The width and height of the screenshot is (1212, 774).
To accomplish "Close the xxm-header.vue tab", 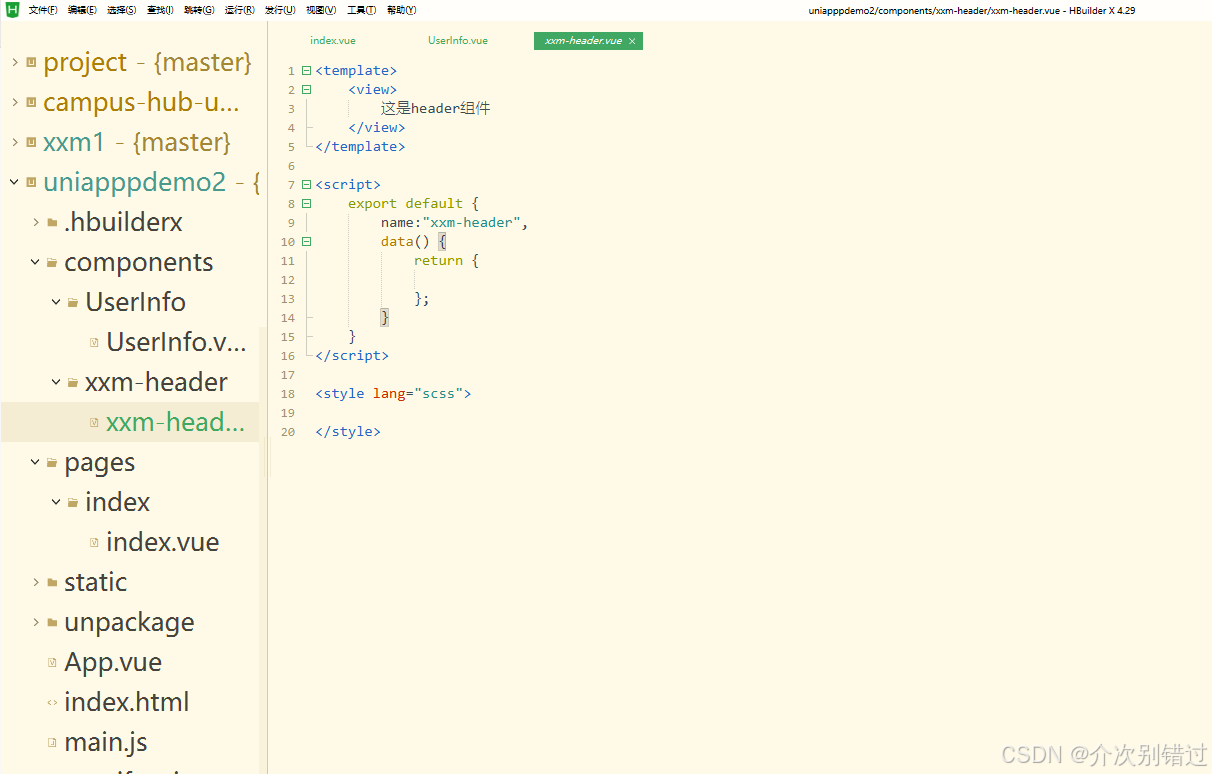I will pos(632,41).
